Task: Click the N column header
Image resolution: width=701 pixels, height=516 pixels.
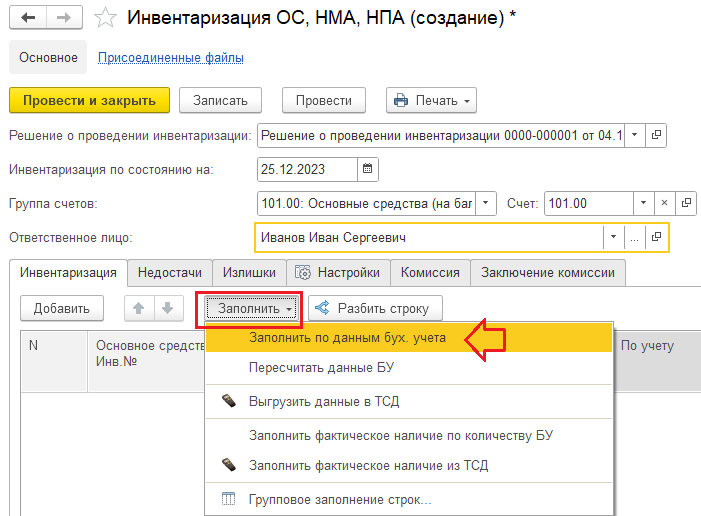Action: click(x=54, y=362)
